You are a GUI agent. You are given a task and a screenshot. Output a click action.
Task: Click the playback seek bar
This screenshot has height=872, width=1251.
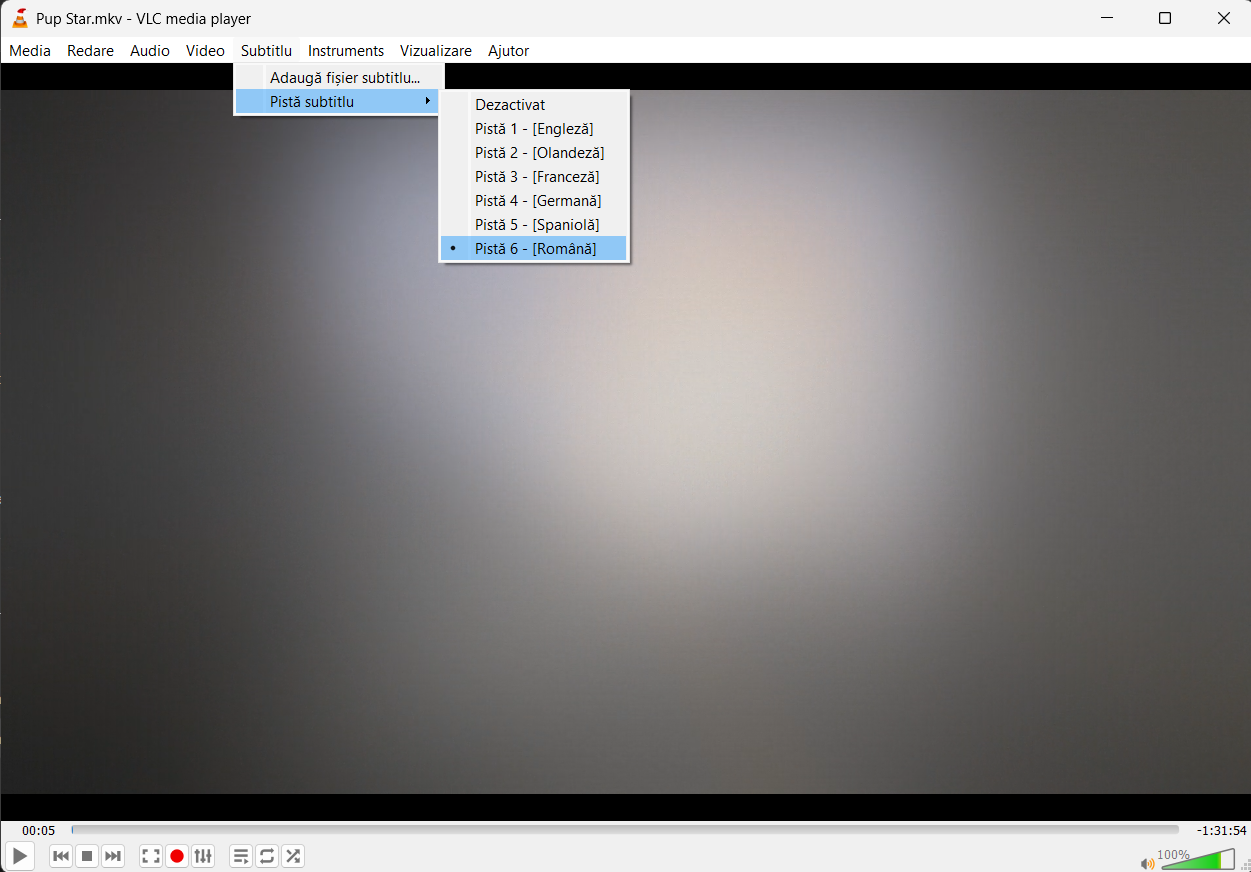(625, 830)
